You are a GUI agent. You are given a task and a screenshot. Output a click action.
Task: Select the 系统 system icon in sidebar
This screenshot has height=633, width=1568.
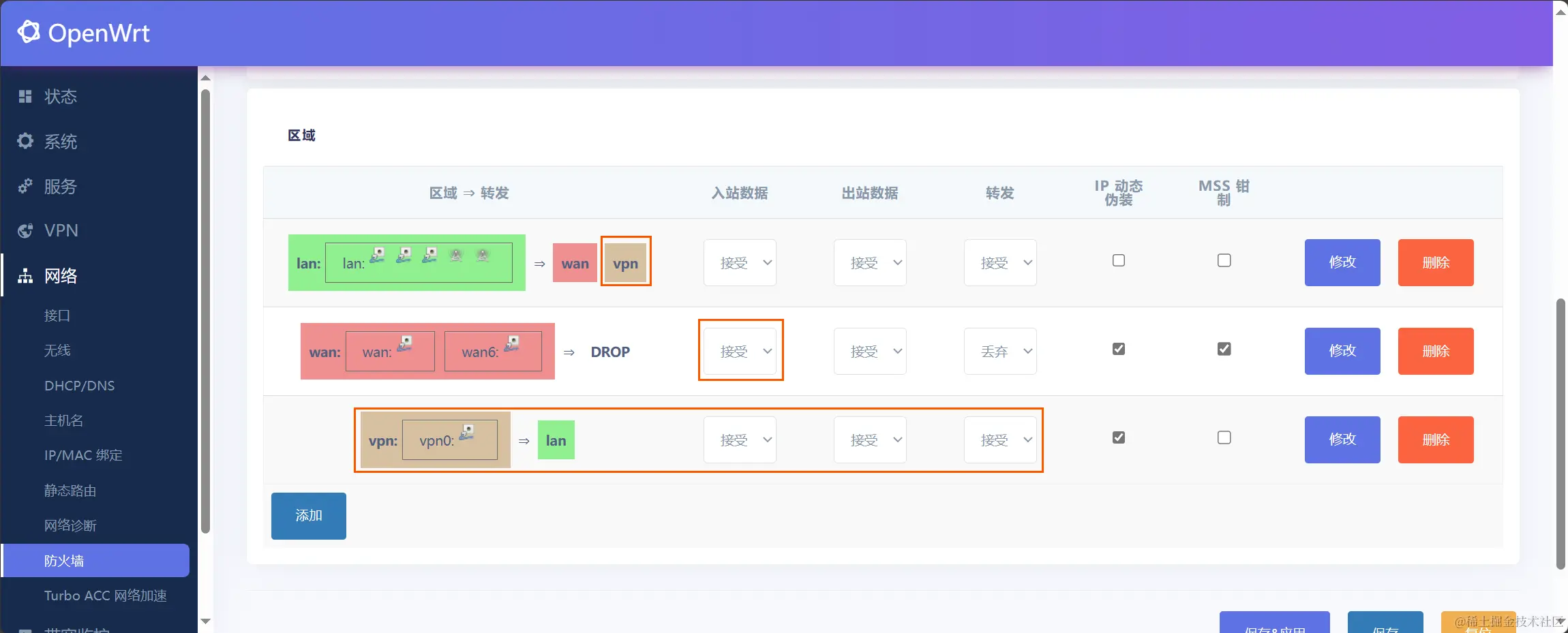tap(25, 141)
